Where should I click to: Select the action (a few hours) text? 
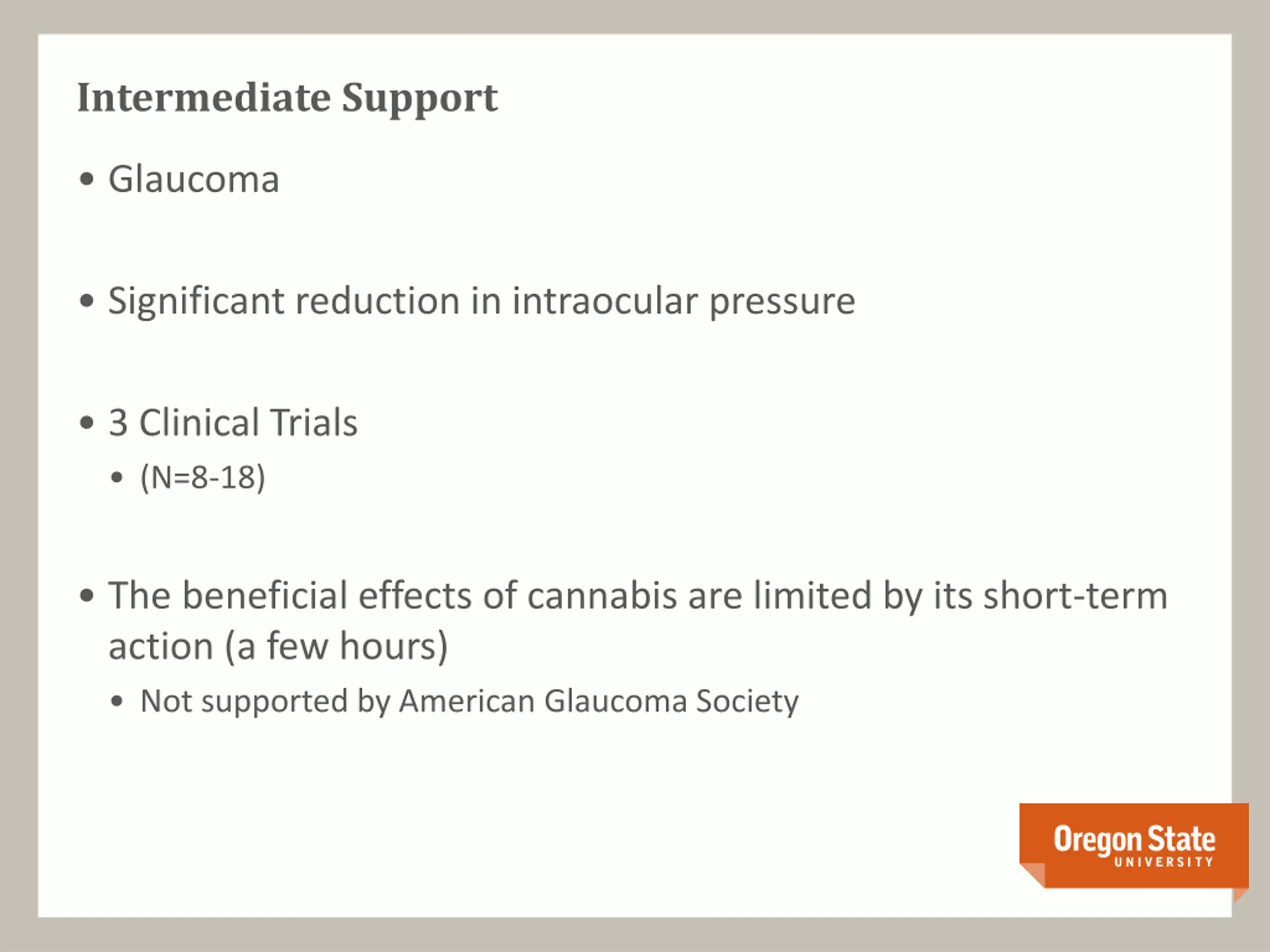[278, 647]
